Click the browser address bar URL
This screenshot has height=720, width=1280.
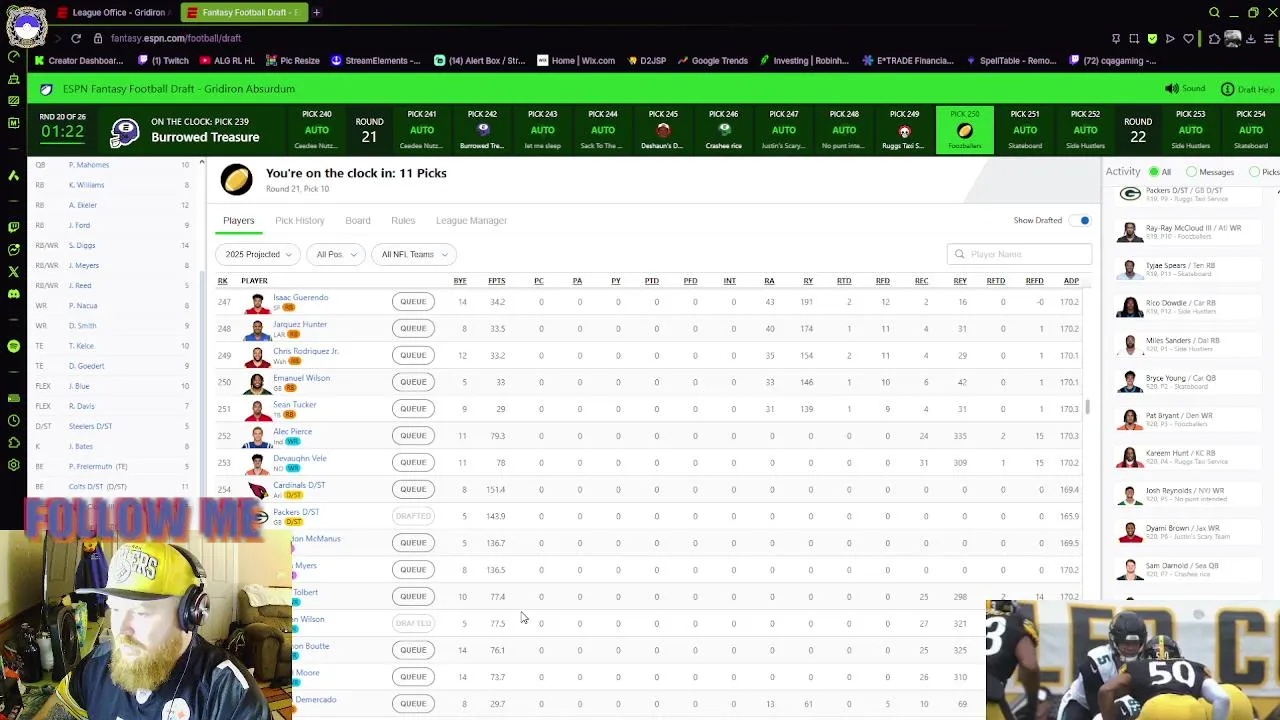[176, 38]
